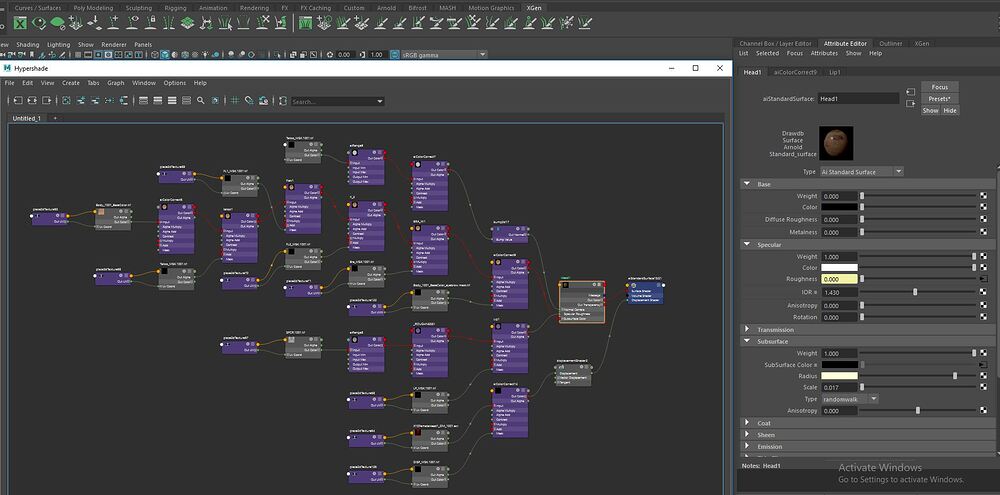Switch to the Outliner panel tab

pos(891,43)
